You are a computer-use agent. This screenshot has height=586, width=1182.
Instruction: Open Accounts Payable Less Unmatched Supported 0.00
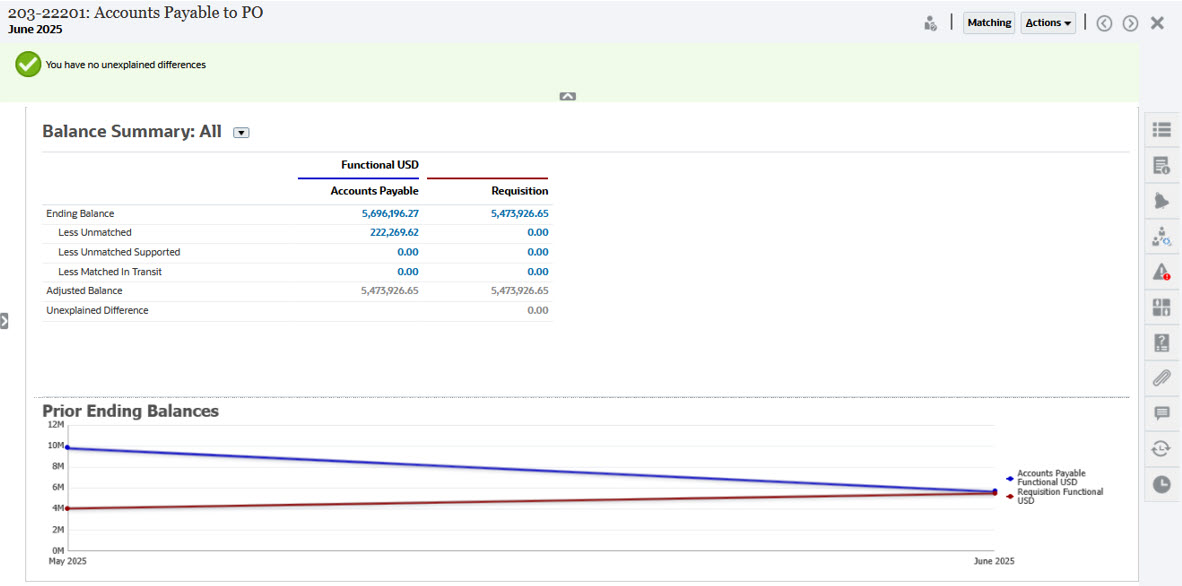408,252
